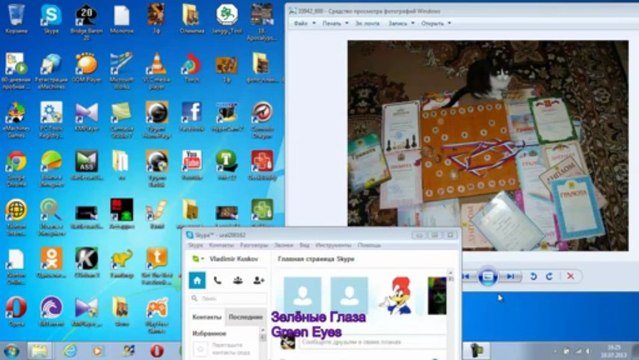Open Разговоры menu in Skype
This screenshot has width=639, height=360.
pyautogui.click(x=254, y=245)
